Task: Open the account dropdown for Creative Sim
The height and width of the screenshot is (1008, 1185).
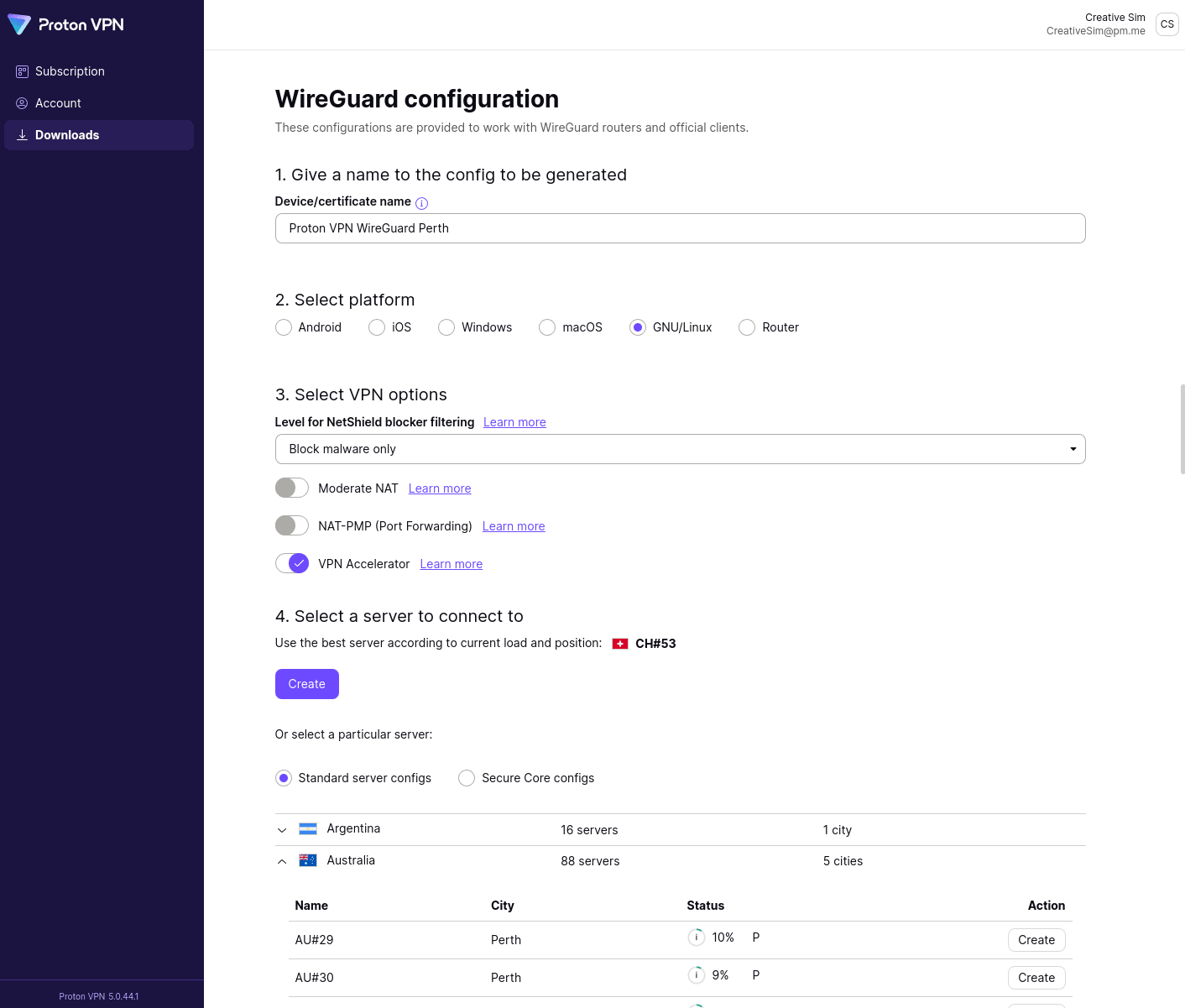Action: (1112, 24)
